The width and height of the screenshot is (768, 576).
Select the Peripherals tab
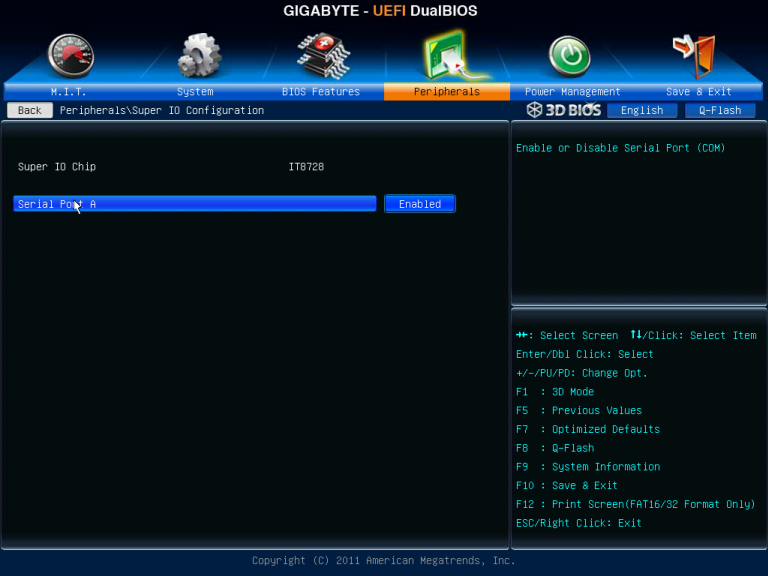pyautogui.click(x=447, y=92)
